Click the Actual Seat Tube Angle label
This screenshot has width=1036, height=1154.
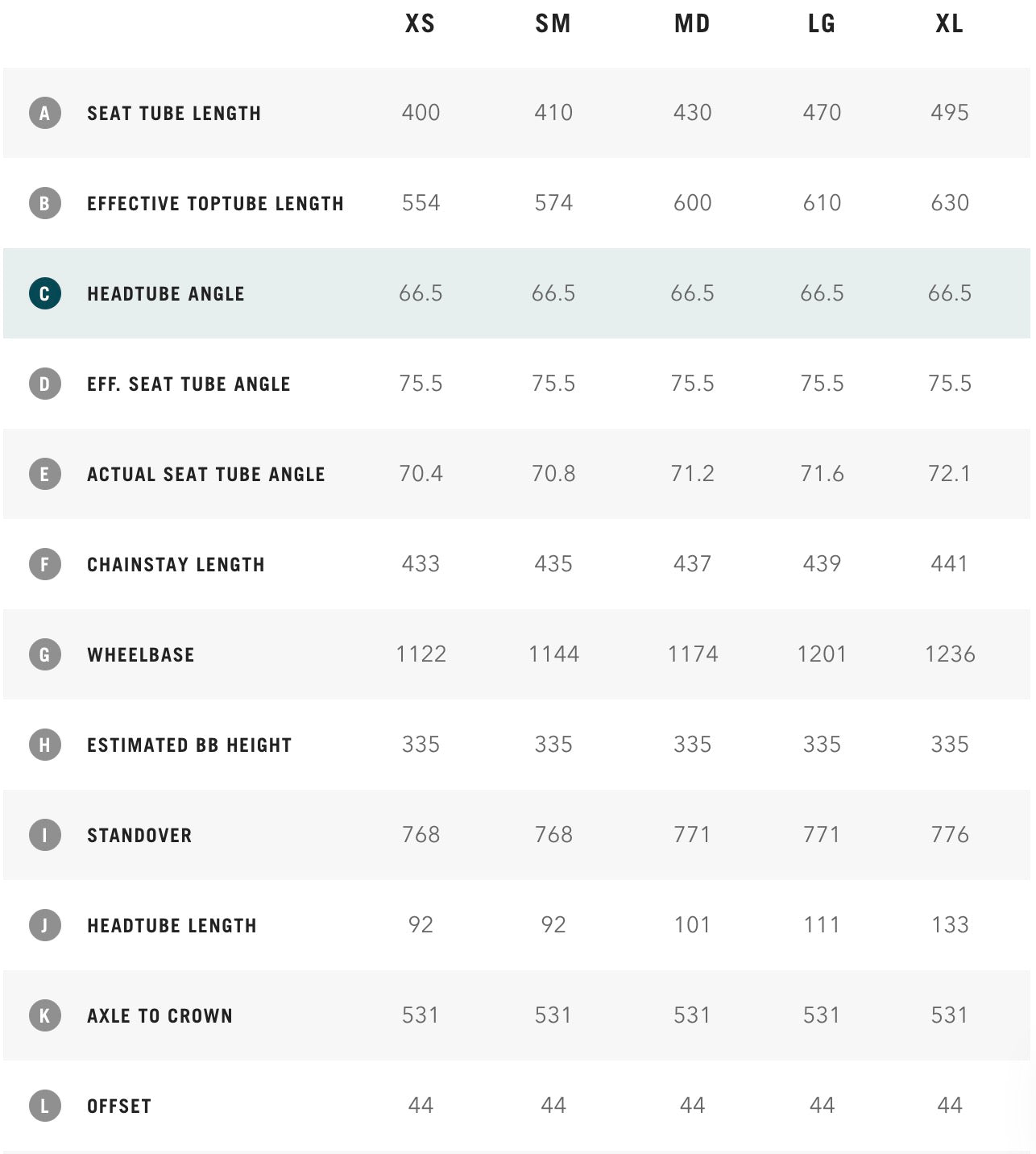pos(206,475)
